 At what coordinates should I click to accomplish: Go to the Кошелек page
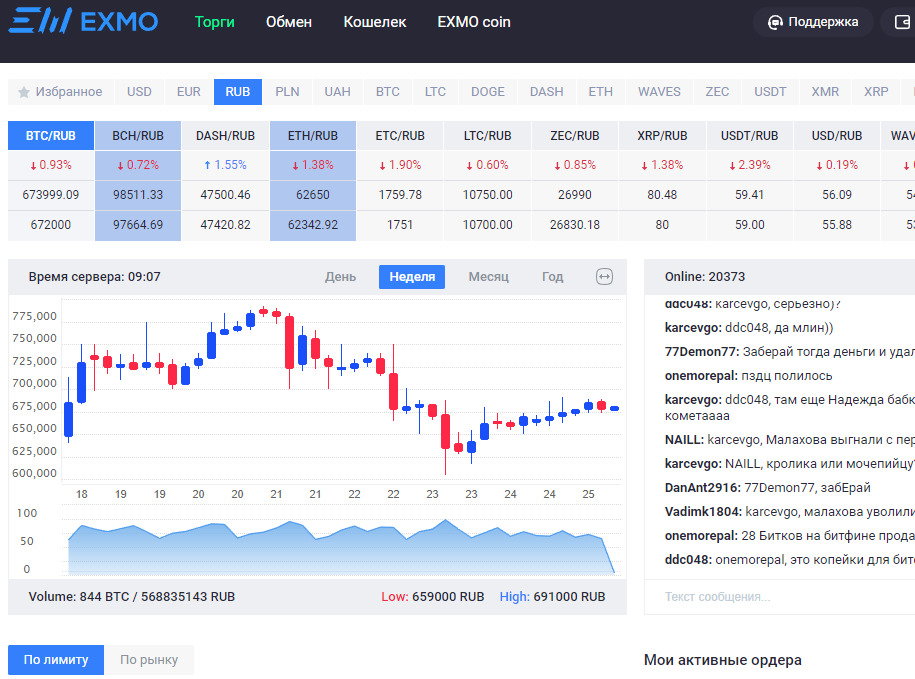[374, 22]
